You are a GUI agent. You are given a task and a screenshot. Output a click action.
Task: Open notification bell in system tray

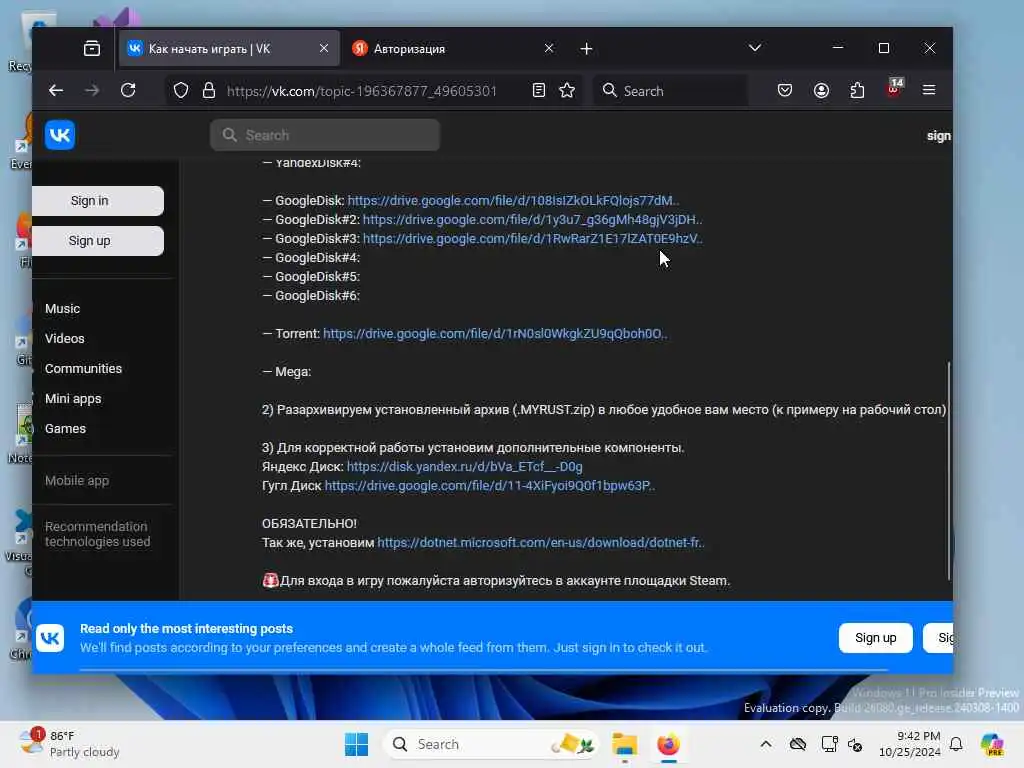tap(956, 744)
